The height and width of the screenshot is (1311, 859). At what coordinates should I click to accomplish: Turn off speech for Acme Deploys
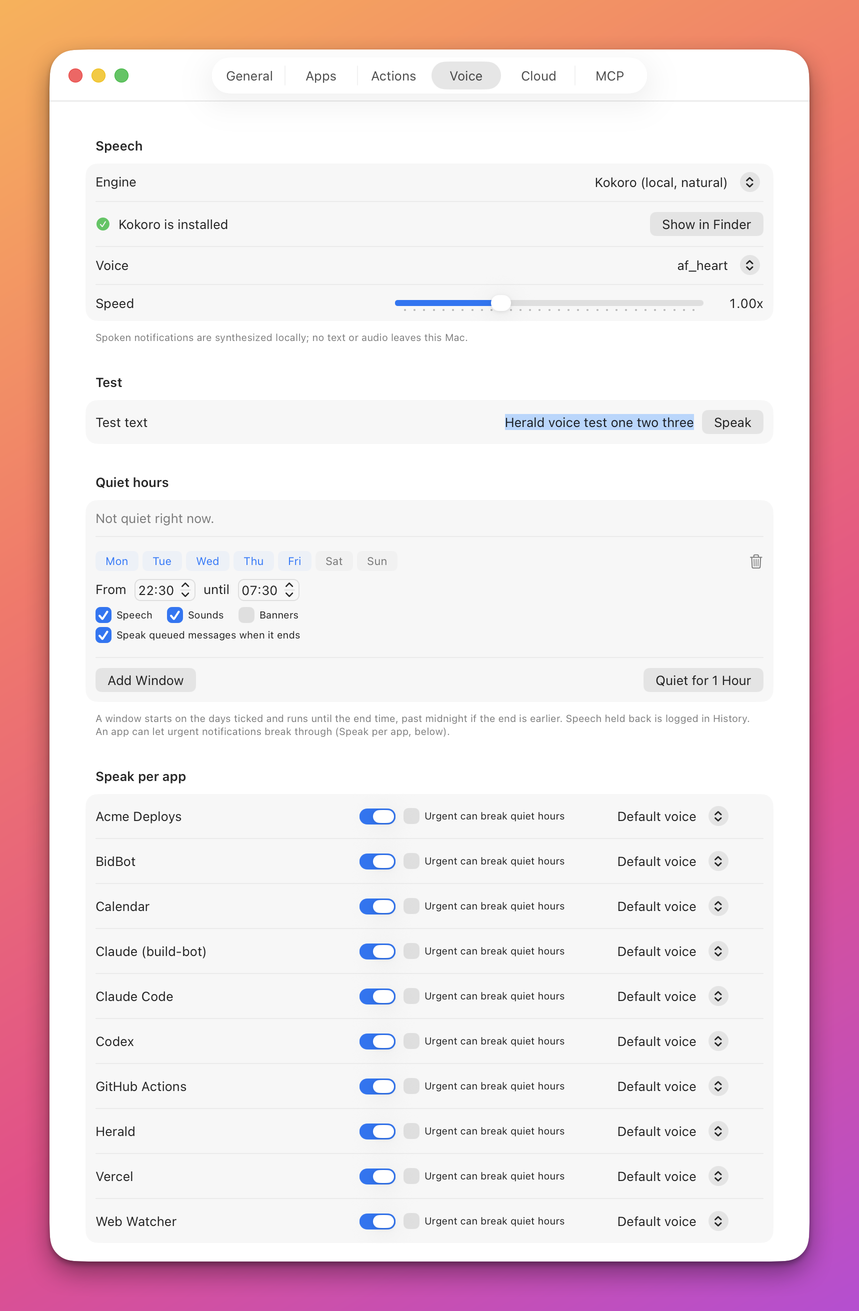[378, 816]
